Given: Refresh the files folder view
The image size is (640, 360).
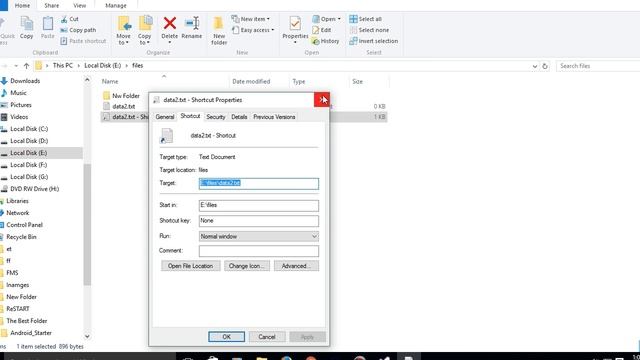Looking at the screenshot, I should tap(544, 66).
